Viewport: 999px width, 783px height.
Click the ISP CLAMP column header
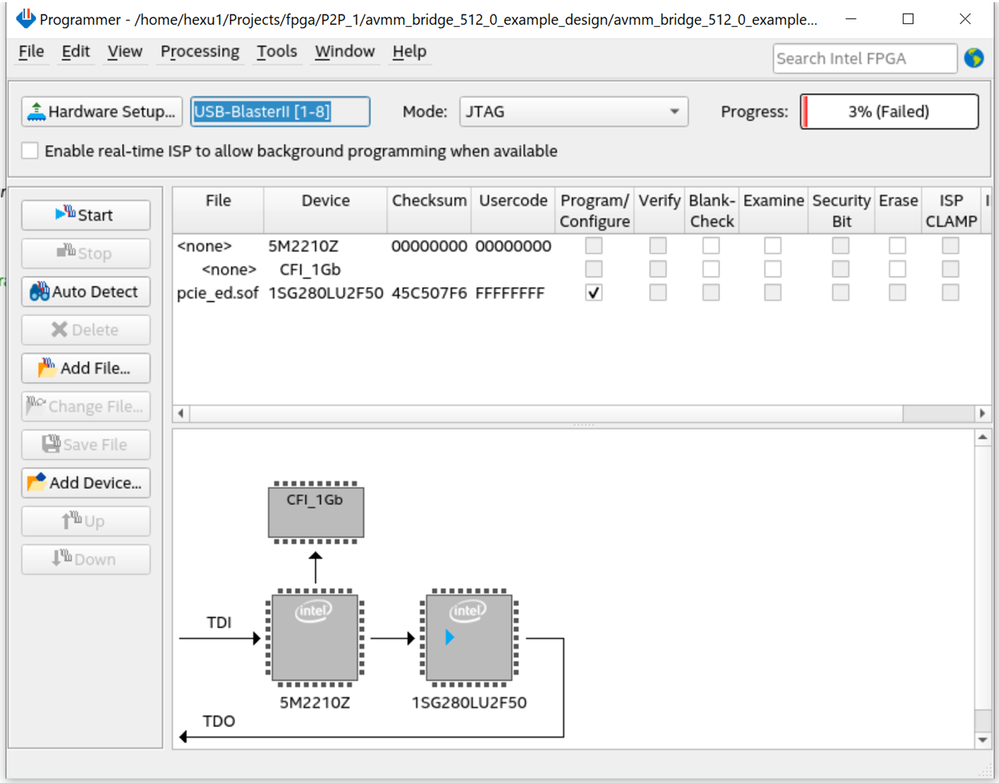pos(951,210)
